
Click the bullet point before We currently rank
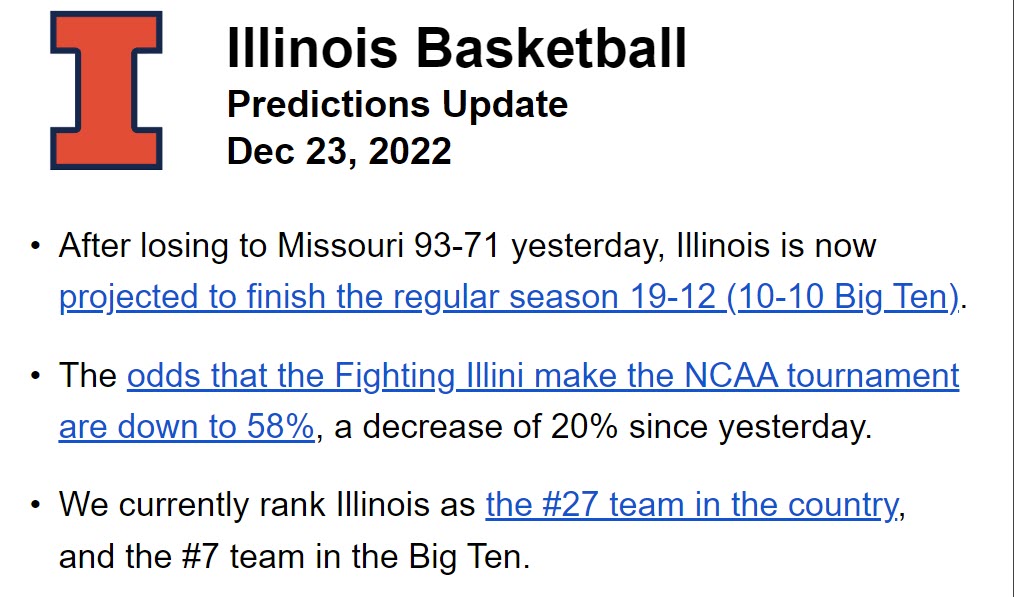pos(35,505)
